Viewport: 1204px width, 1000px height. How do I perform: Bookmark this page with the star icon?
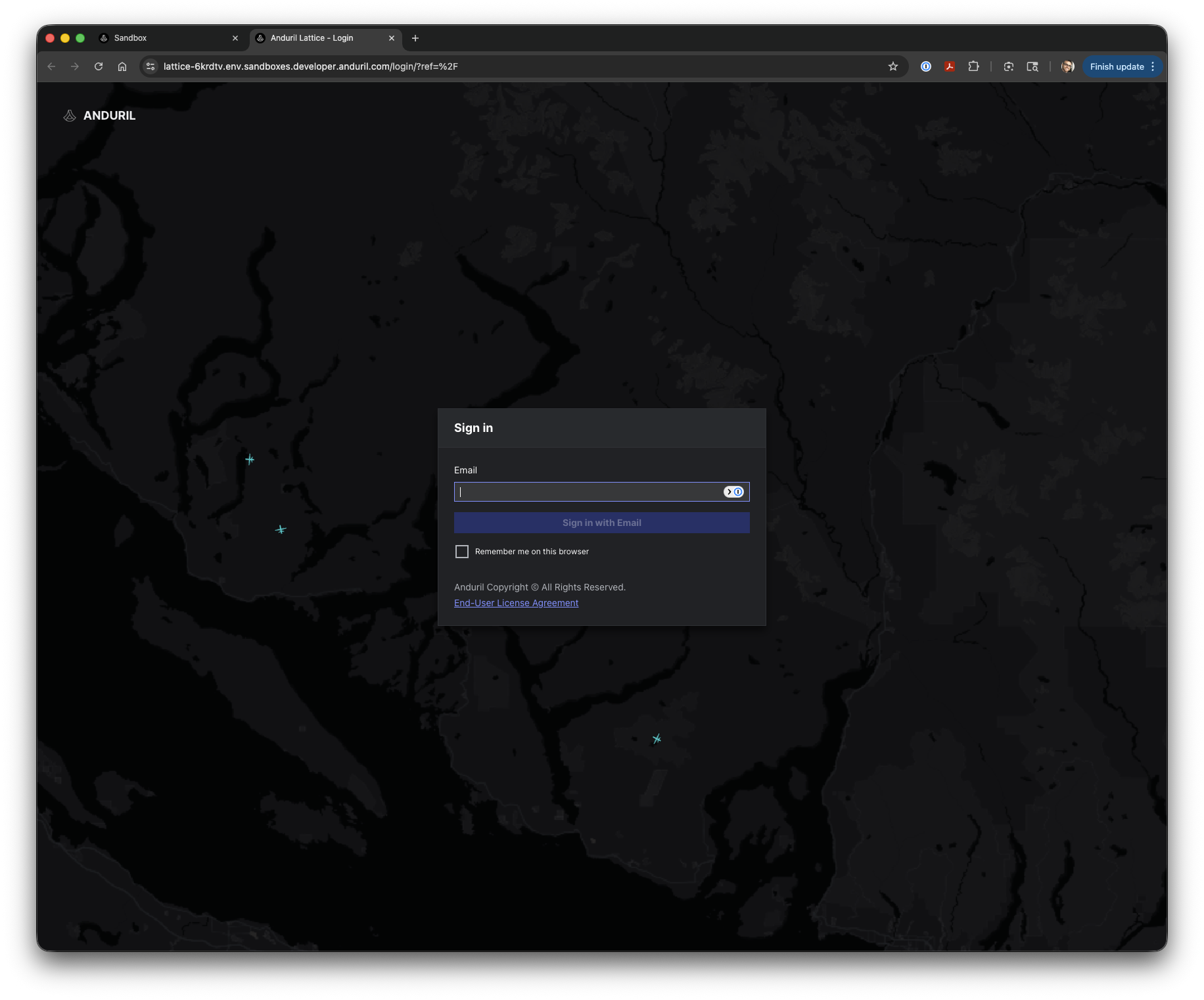click(x=893, y=66)
